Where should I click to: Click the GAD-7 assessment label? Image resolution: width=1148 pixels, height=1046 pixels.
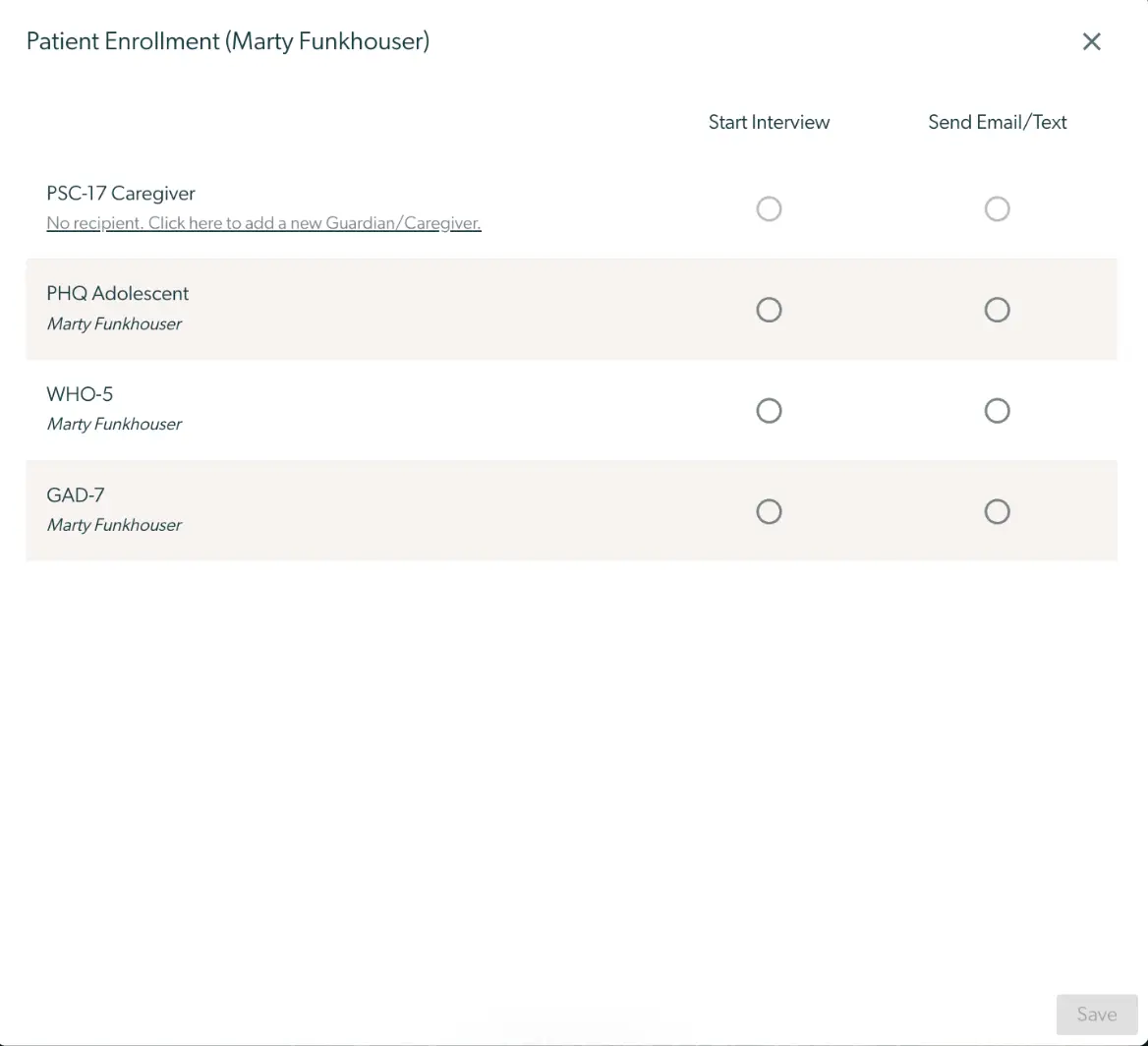[75, 494]
